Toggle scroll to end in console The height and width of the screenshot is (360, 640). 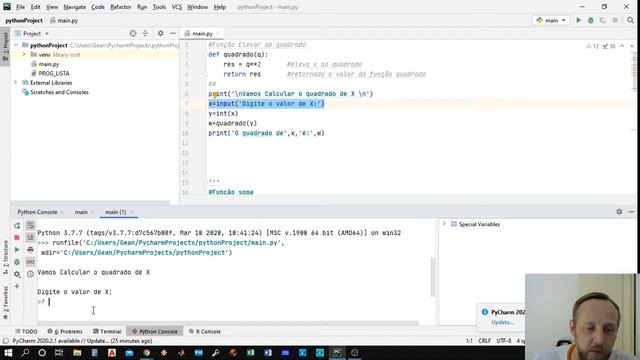tap(30, 237)
